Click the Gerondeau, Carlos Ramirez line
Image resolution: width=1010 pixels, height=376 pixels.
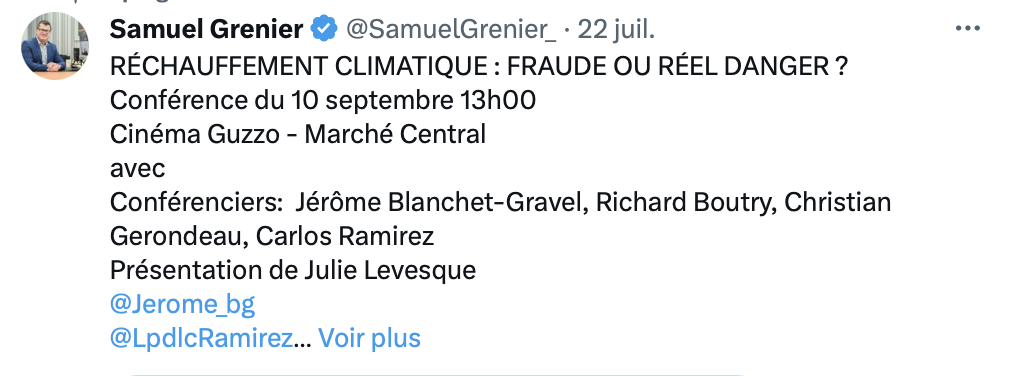[x=272, y=236]
